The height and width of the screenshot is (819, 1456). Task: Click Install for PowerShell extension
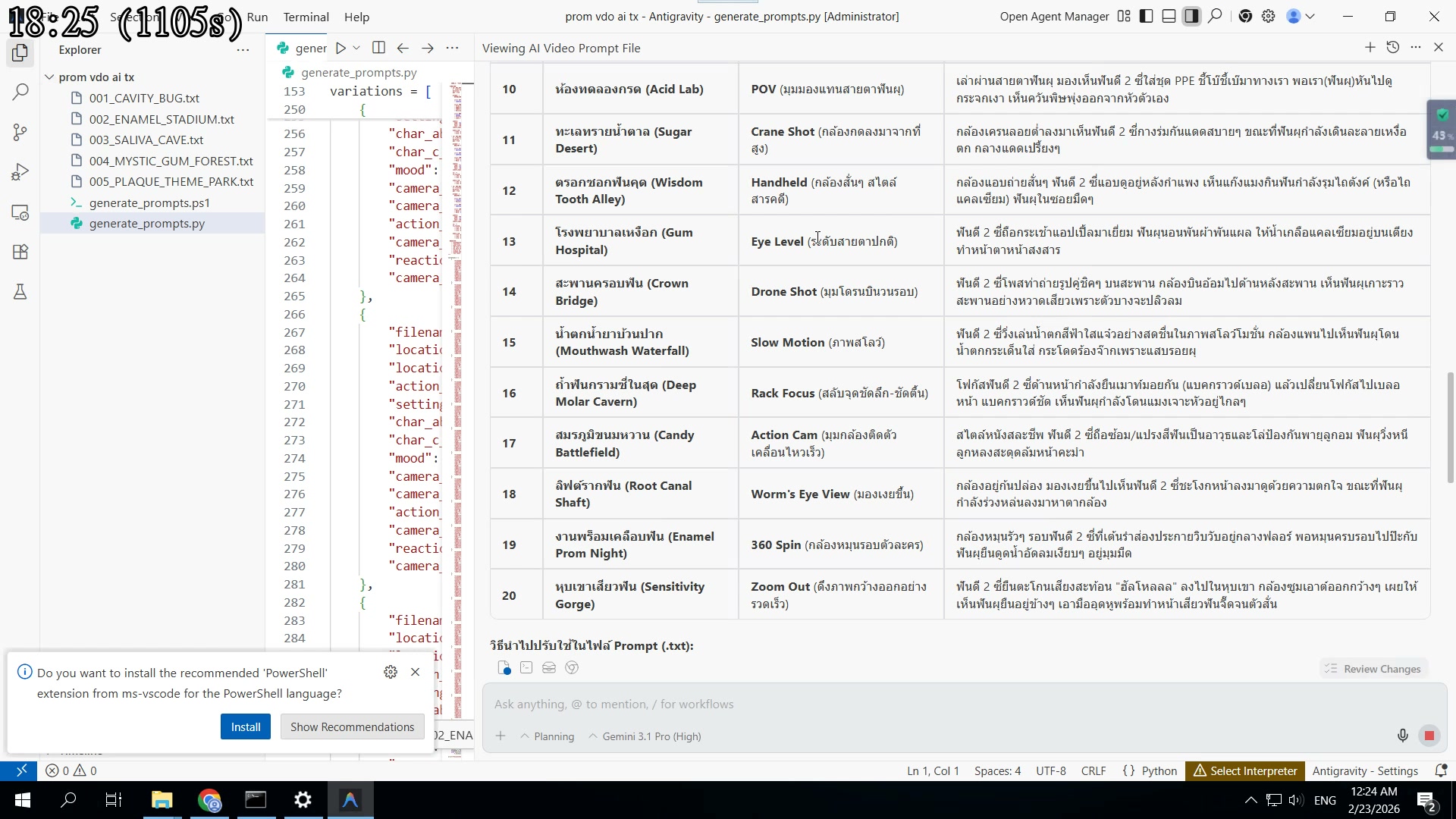tap(245, 726)
